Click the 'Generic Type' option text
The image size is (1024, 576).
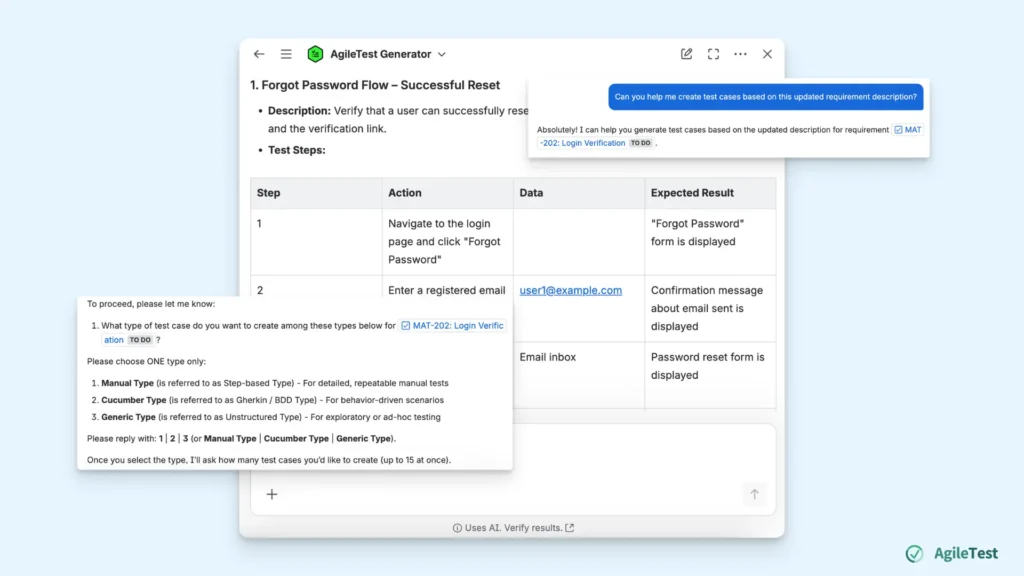(128, 417)
